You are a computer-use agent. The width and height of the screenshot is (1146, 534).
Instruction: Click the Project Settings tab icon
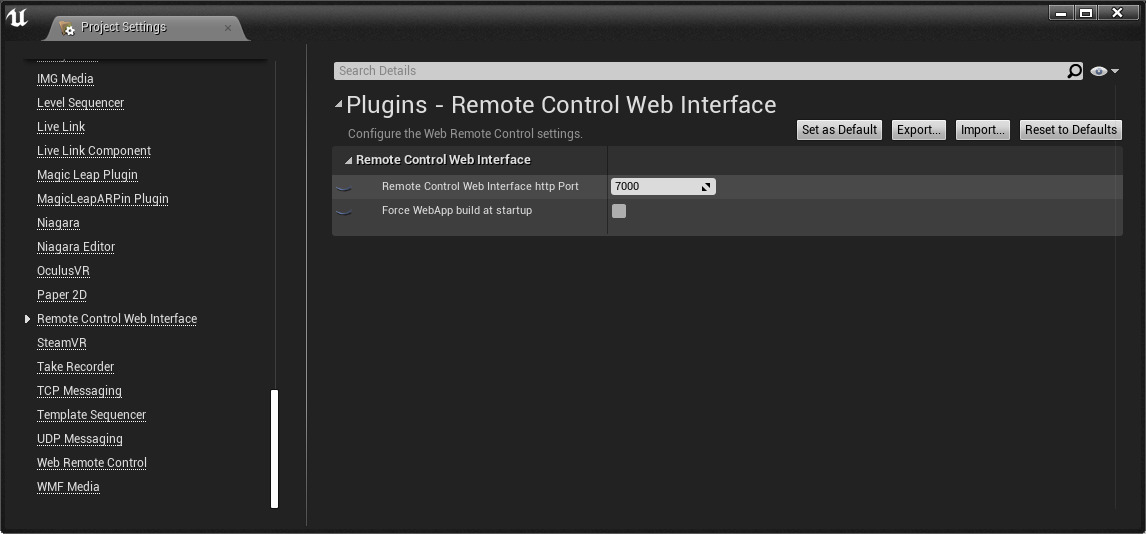click(x=67, y=28)
